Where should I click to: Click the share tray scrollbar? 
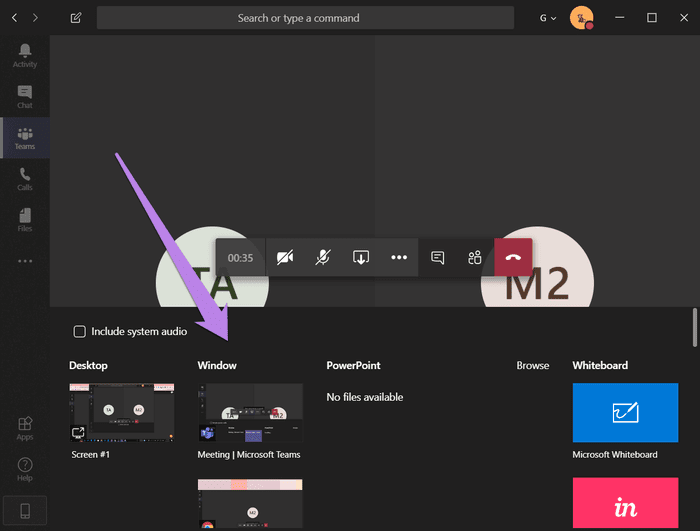695,327
